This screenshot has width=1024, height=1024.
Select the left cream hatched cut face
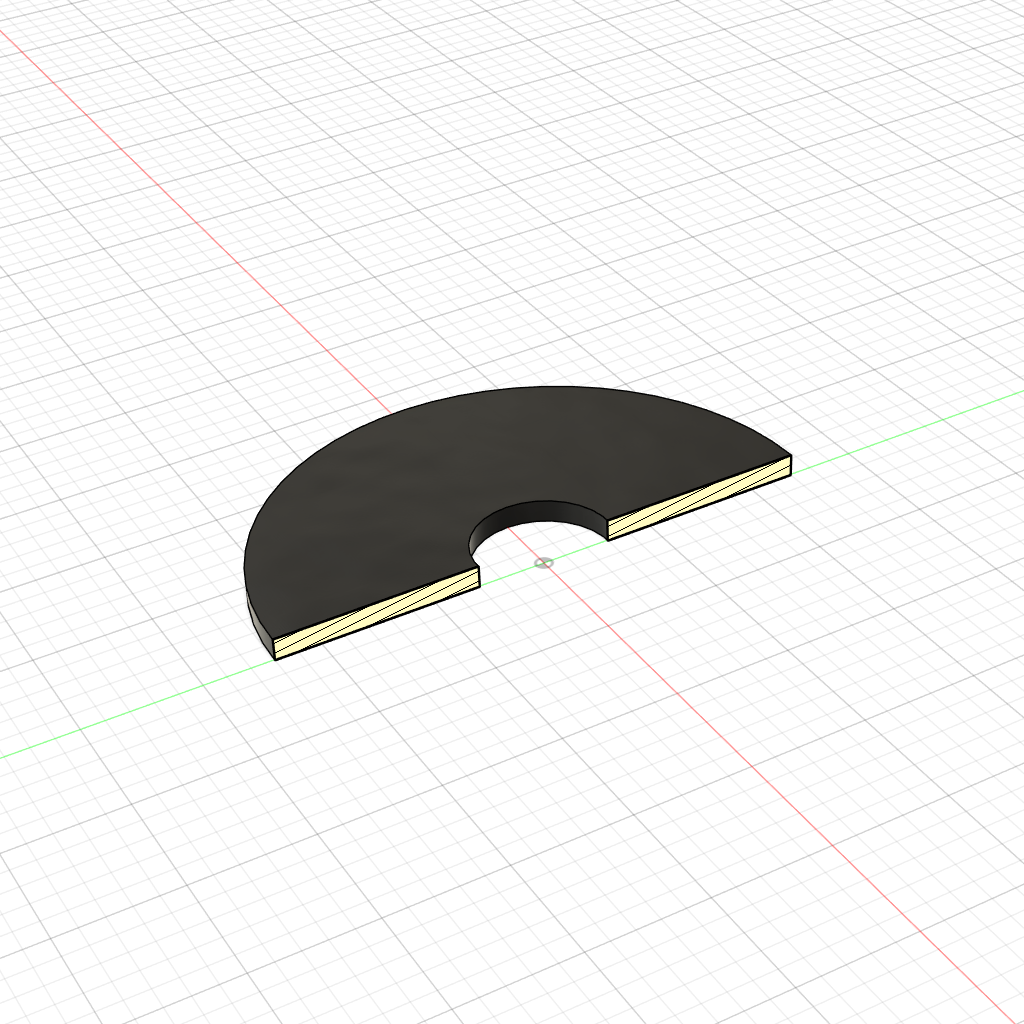(375, 615)
